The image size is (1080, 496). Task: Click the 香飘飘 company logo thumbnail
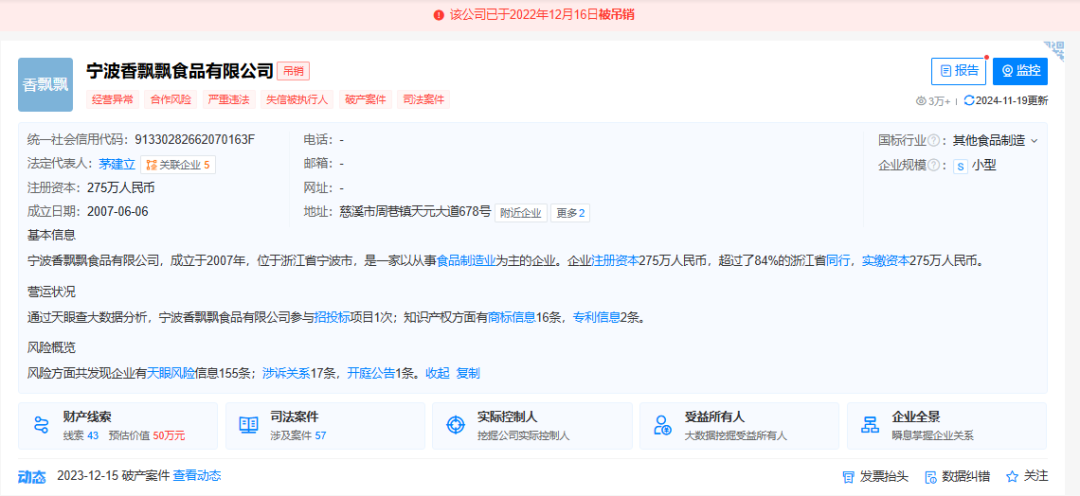(x=45, y=85)
